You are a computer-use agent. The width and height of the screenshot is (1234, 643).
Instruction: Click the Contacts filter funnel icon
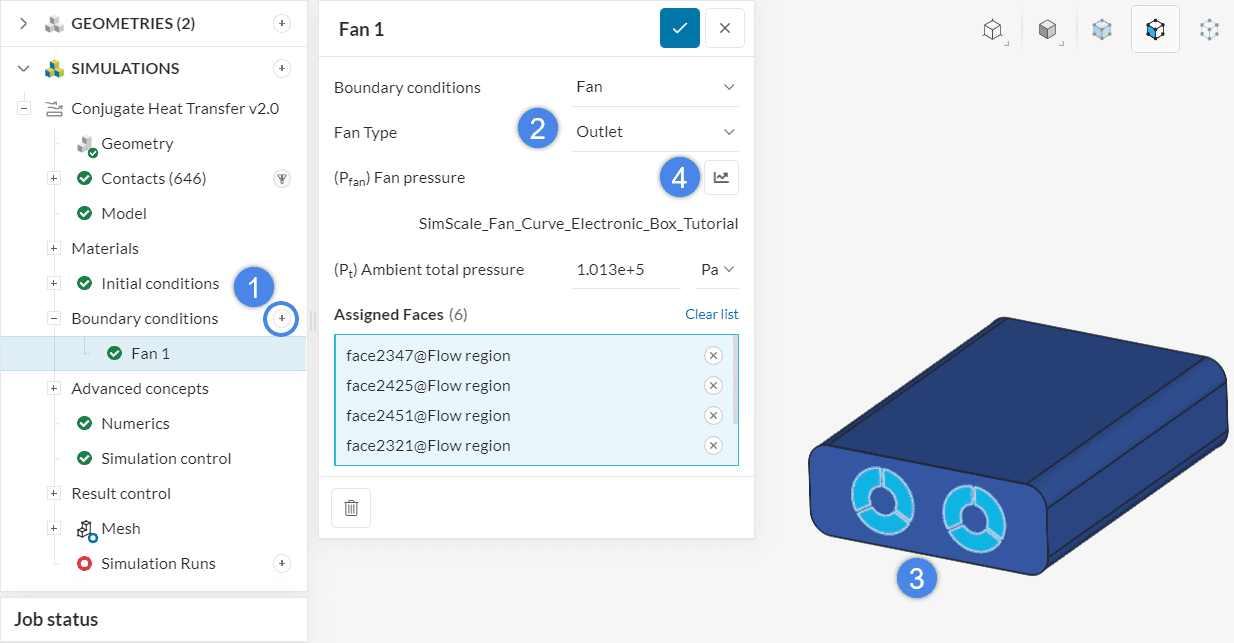[x=282, y=179]
